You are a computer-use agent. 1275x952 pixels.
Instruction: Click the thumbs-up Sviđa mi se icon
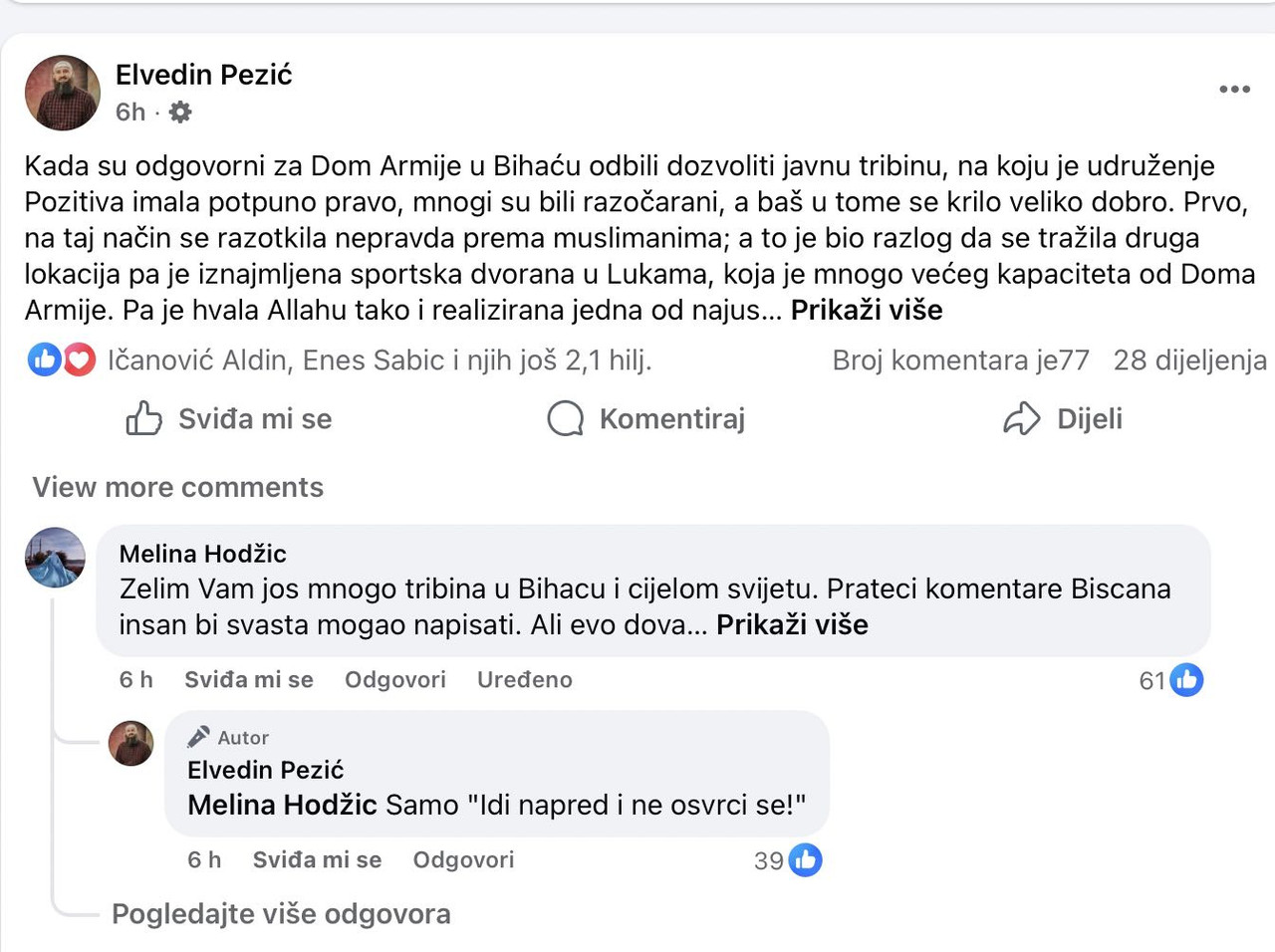[143, 419]
